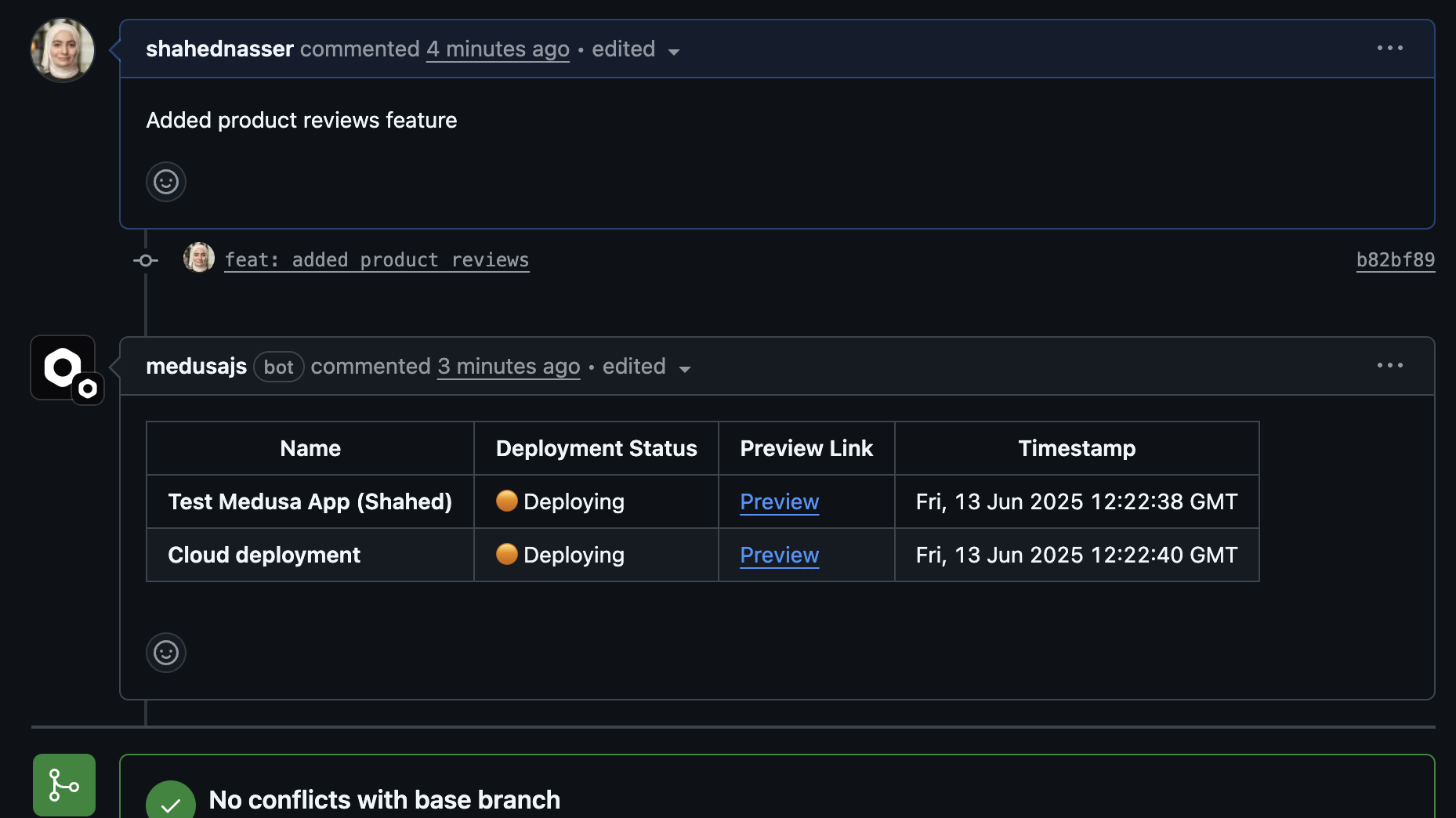Open the Preview link for Test Medusa App
Screen dimensions: 1456x818
(x=778, y=501)
